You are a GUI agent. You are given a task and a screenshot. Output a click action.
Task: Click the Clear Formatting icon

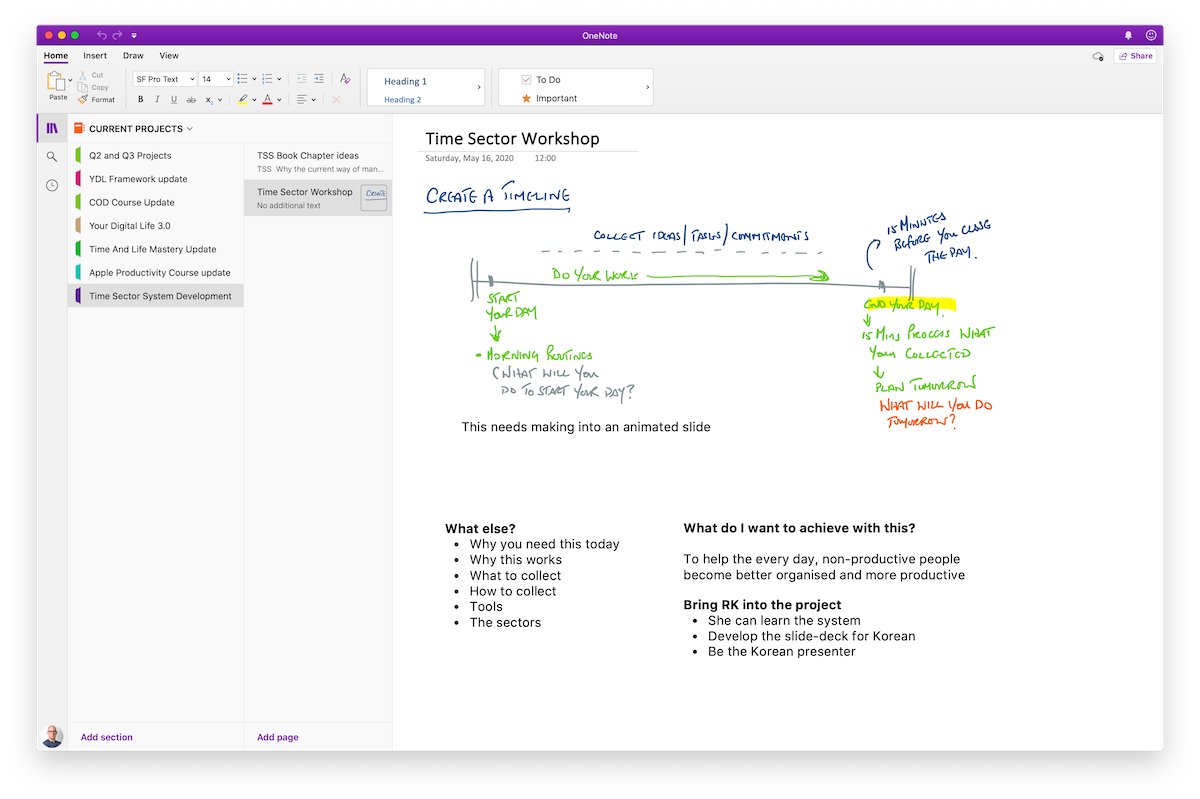(345, 79)
